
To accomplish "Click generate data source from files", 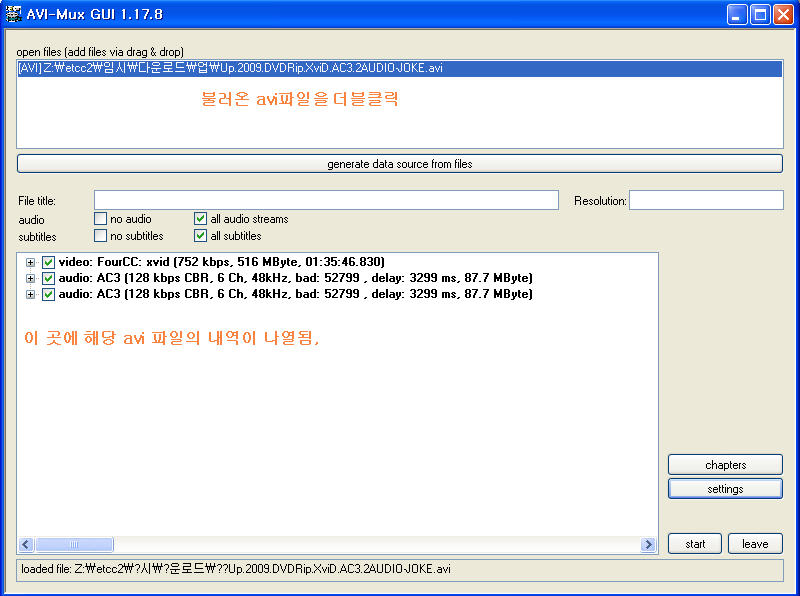I will [399, 164].
